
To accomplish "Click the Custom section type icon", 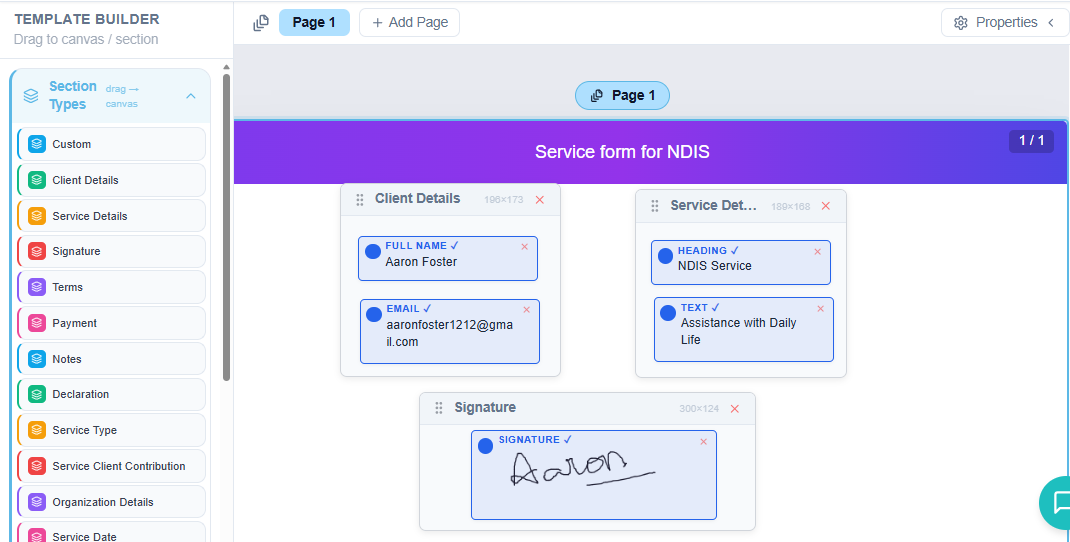I will pyautogui.click(x=37, y=144).
